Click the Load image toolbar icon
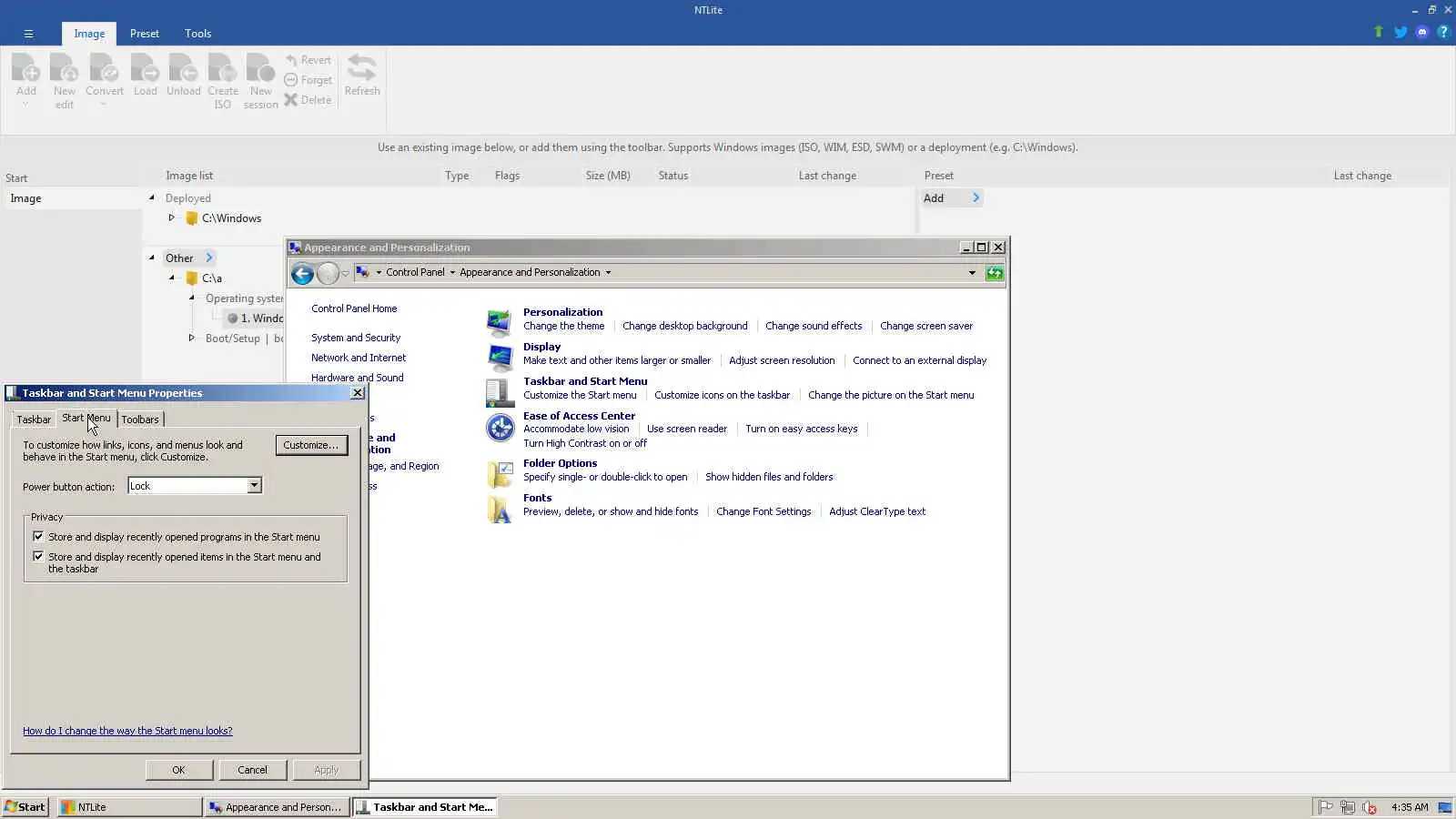 point(145,69)
